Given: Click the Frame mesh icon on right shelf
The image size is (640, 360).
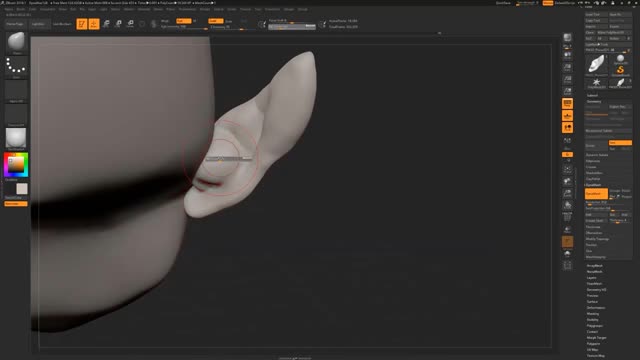Looking at the screenshot, I should point(567,169).
